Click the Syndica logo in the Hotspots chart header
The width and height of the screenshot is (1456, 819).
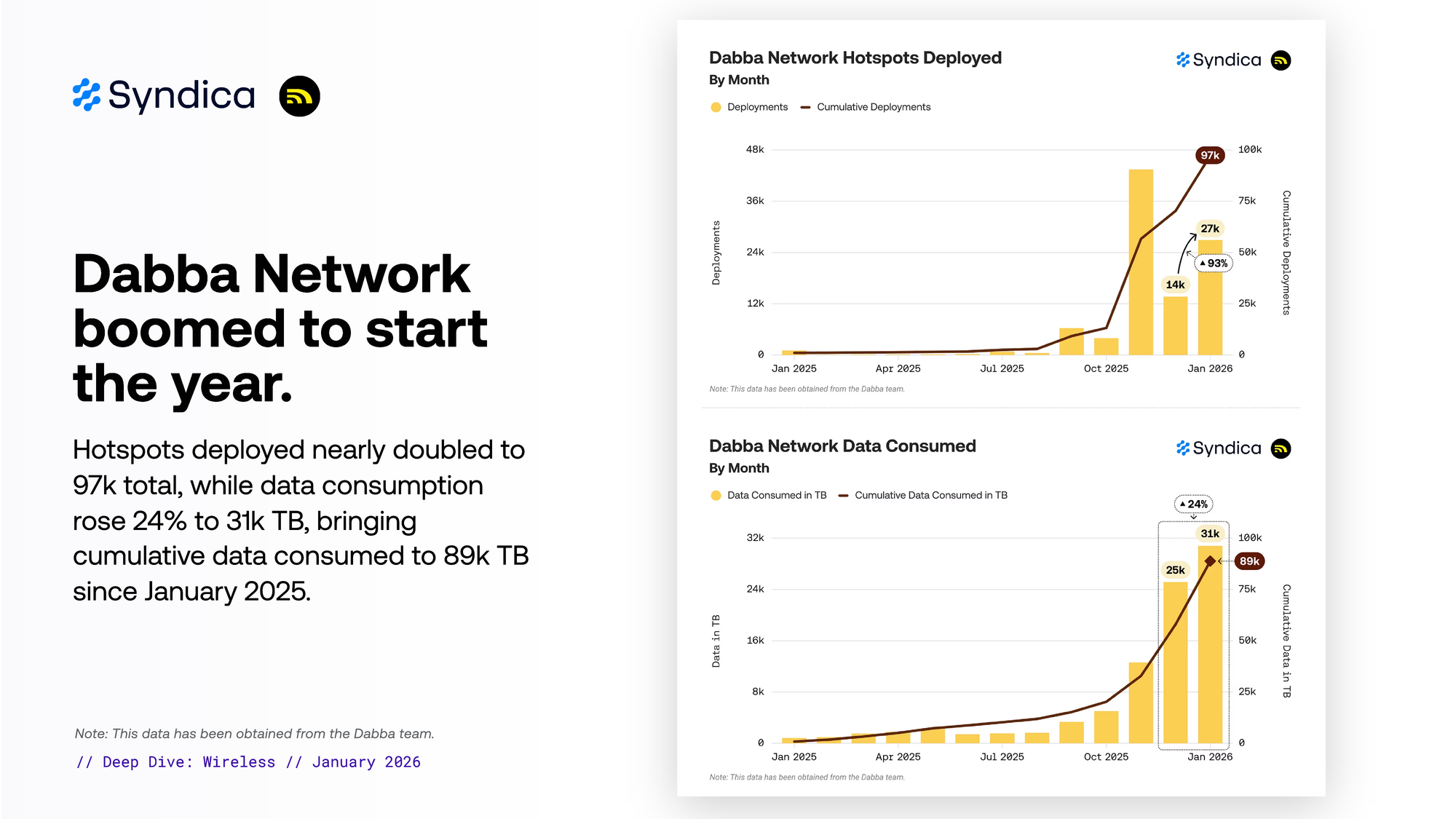[x=1219, y=60]
